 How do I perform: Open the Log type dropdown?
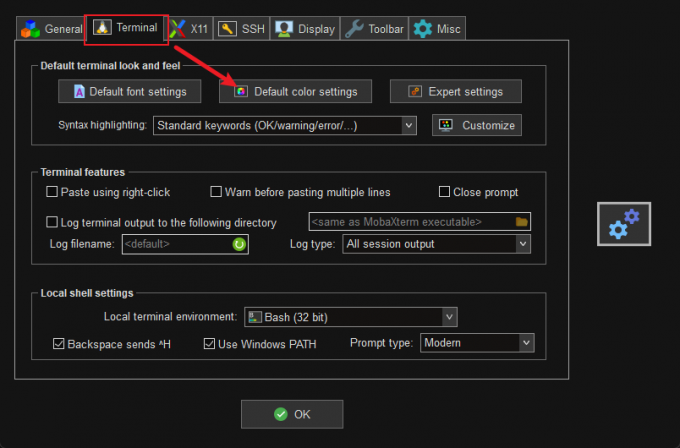coord(436,244)
